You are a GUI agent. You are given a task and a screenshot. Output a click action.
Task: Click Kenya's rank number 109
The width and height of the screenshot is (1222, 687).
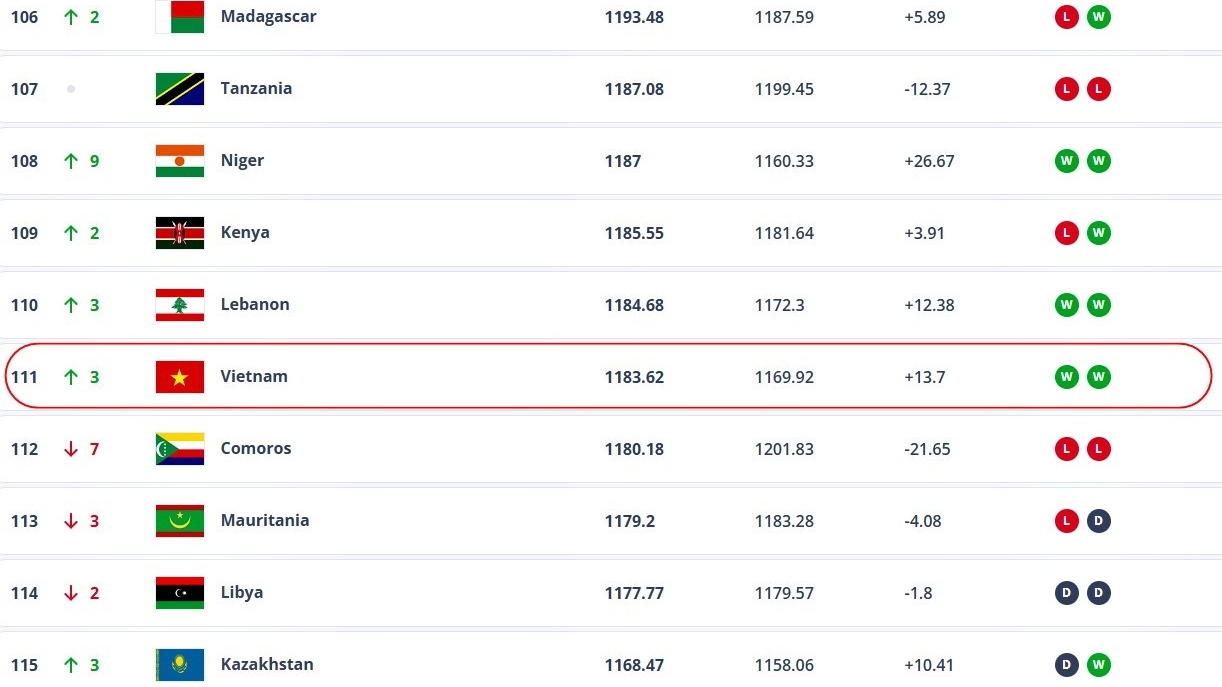[x=24, y=233]
